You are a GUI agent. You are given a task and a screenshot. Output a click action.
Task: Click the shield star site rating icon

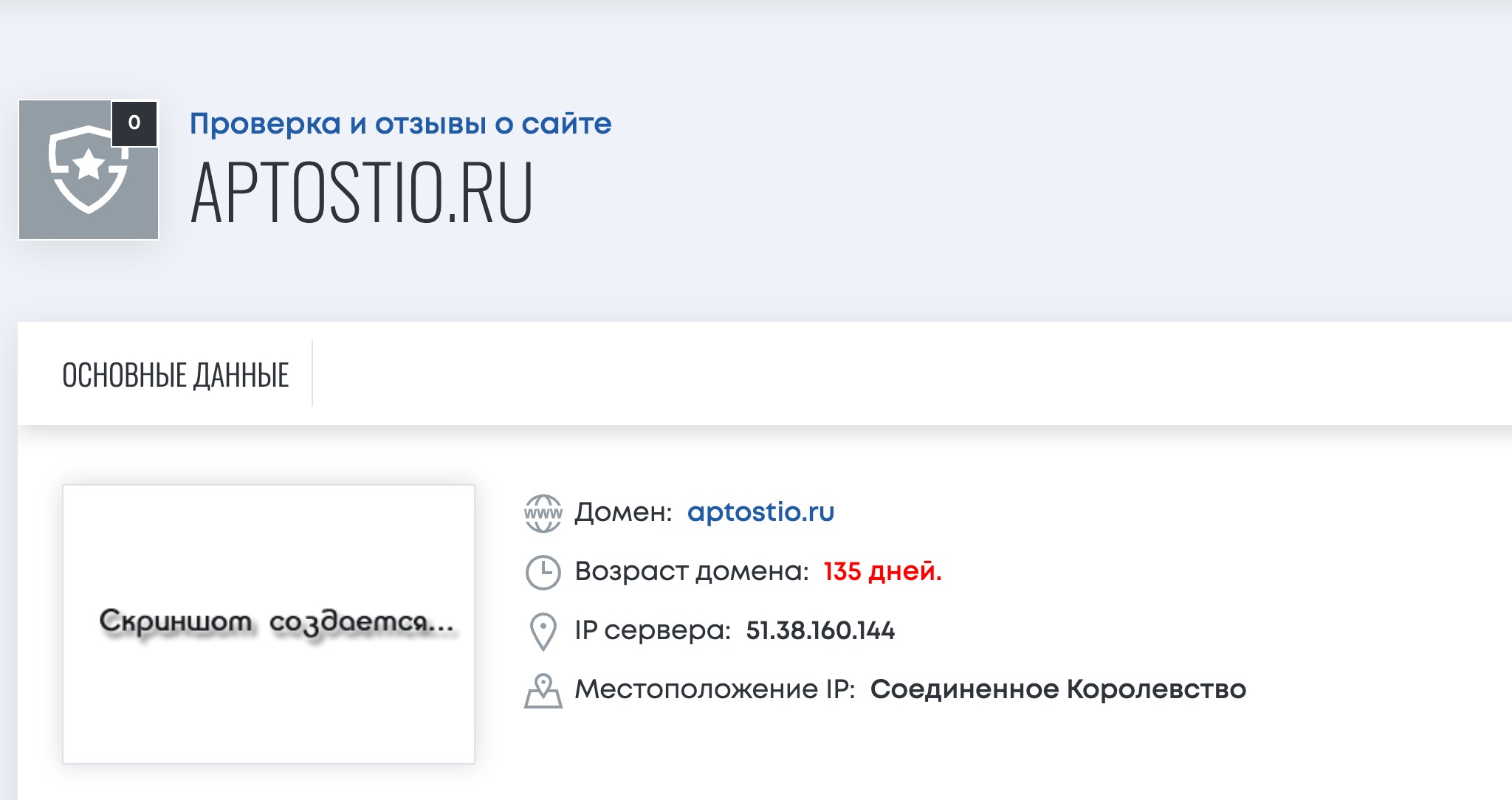tap(89, 170)
